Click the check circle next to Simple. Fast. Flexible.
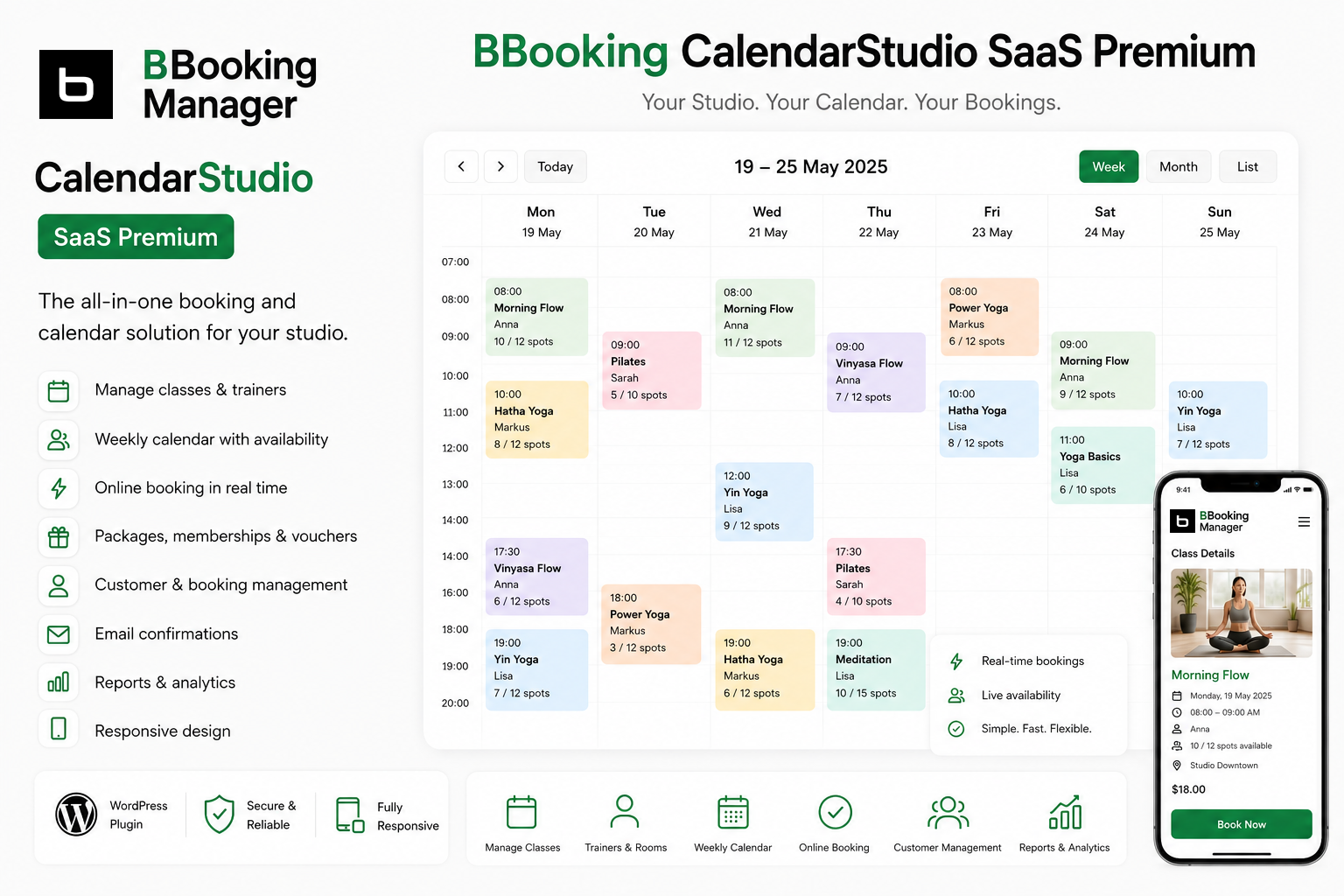The width and height of the screenshot is (1344, 896). 956,729
